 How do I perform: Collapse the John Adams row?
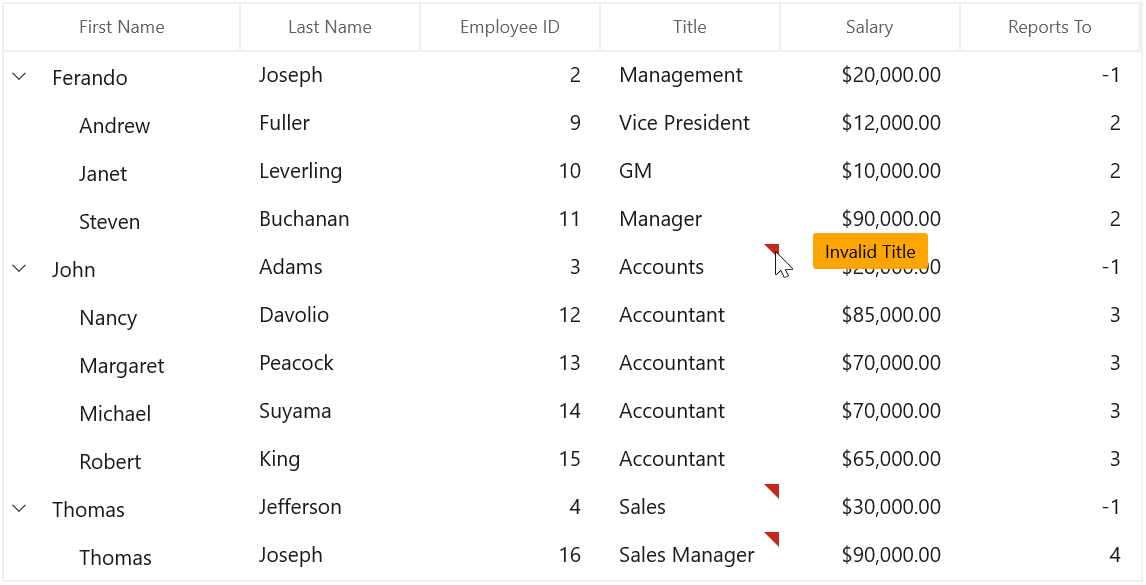(x=20, y=268)
